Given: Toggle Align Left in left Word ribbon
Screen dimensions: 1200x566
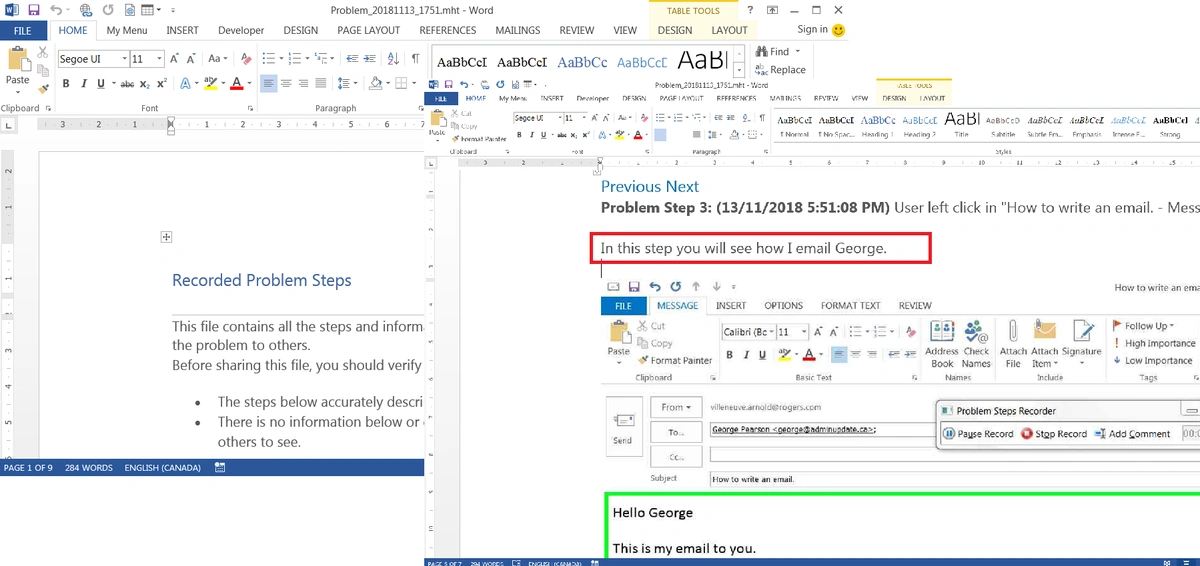Looking at the screenshot, I should point(270,84).
